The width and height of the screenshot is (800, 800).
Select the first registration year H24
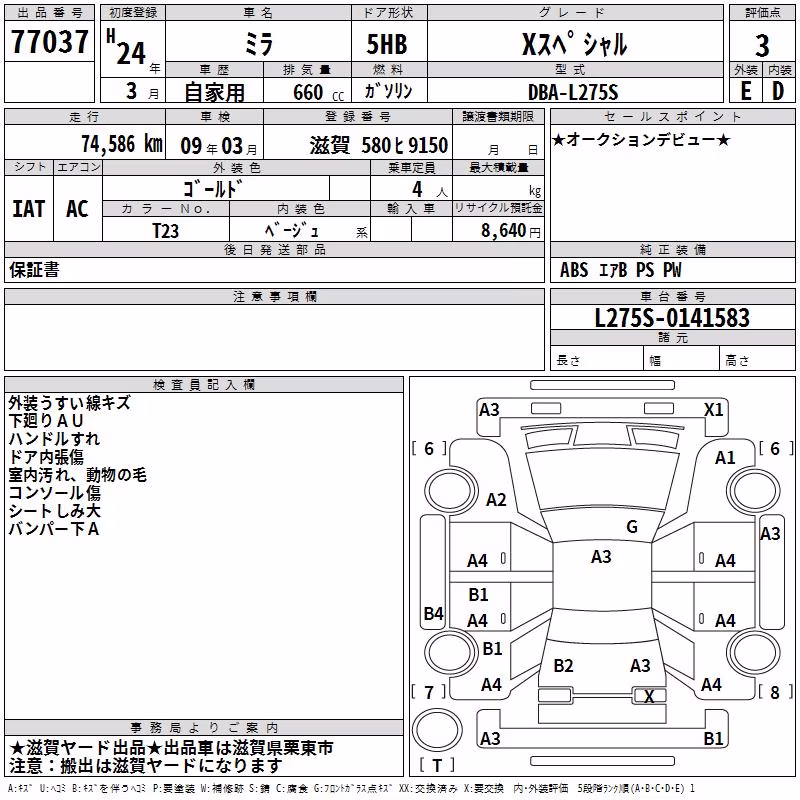pos(128,47)
